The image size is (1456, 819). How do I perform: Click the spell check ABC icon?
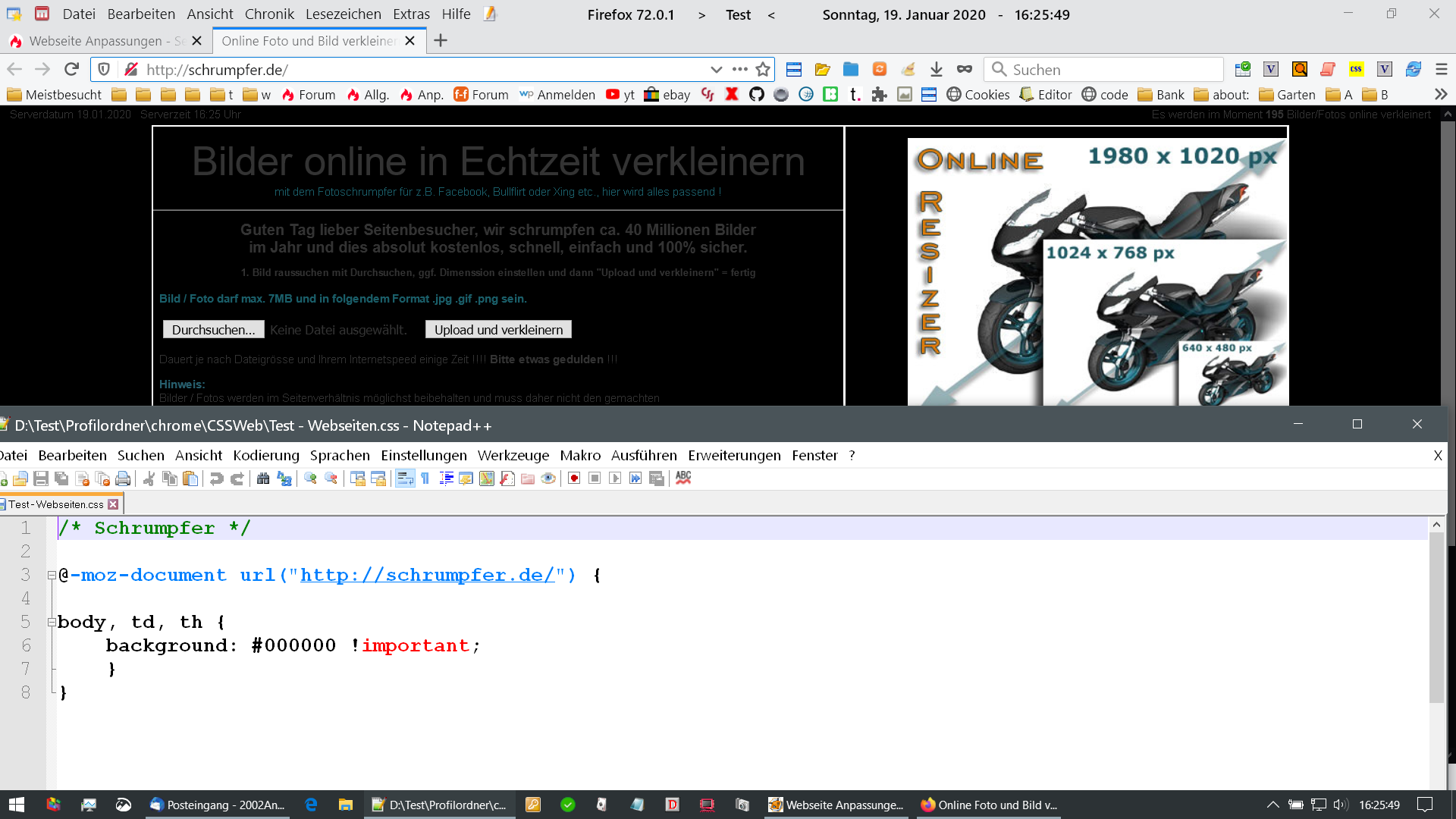pos(683,478)
